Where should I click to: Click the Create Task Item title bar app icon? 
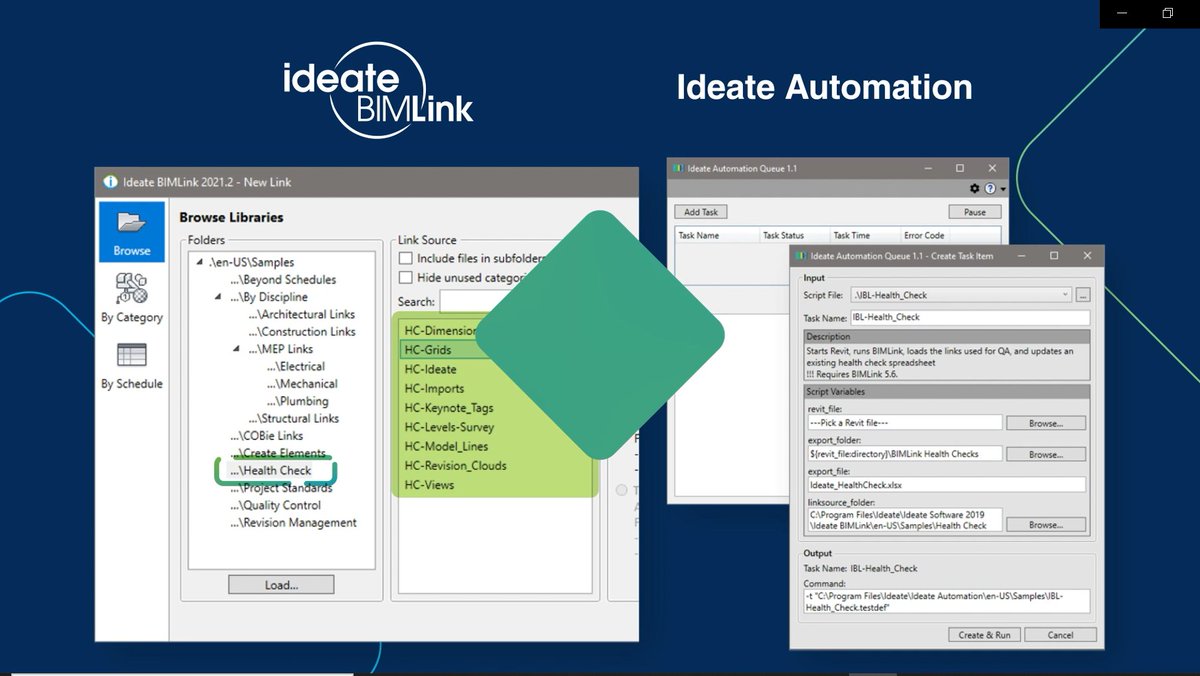(800, 256)
